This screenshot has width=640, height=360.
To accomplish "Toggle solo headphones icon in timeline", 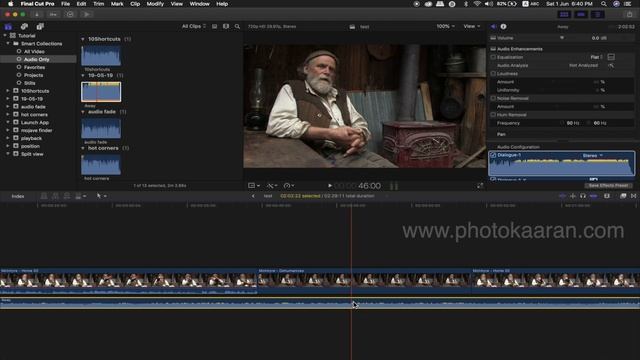I will (583, 196).
